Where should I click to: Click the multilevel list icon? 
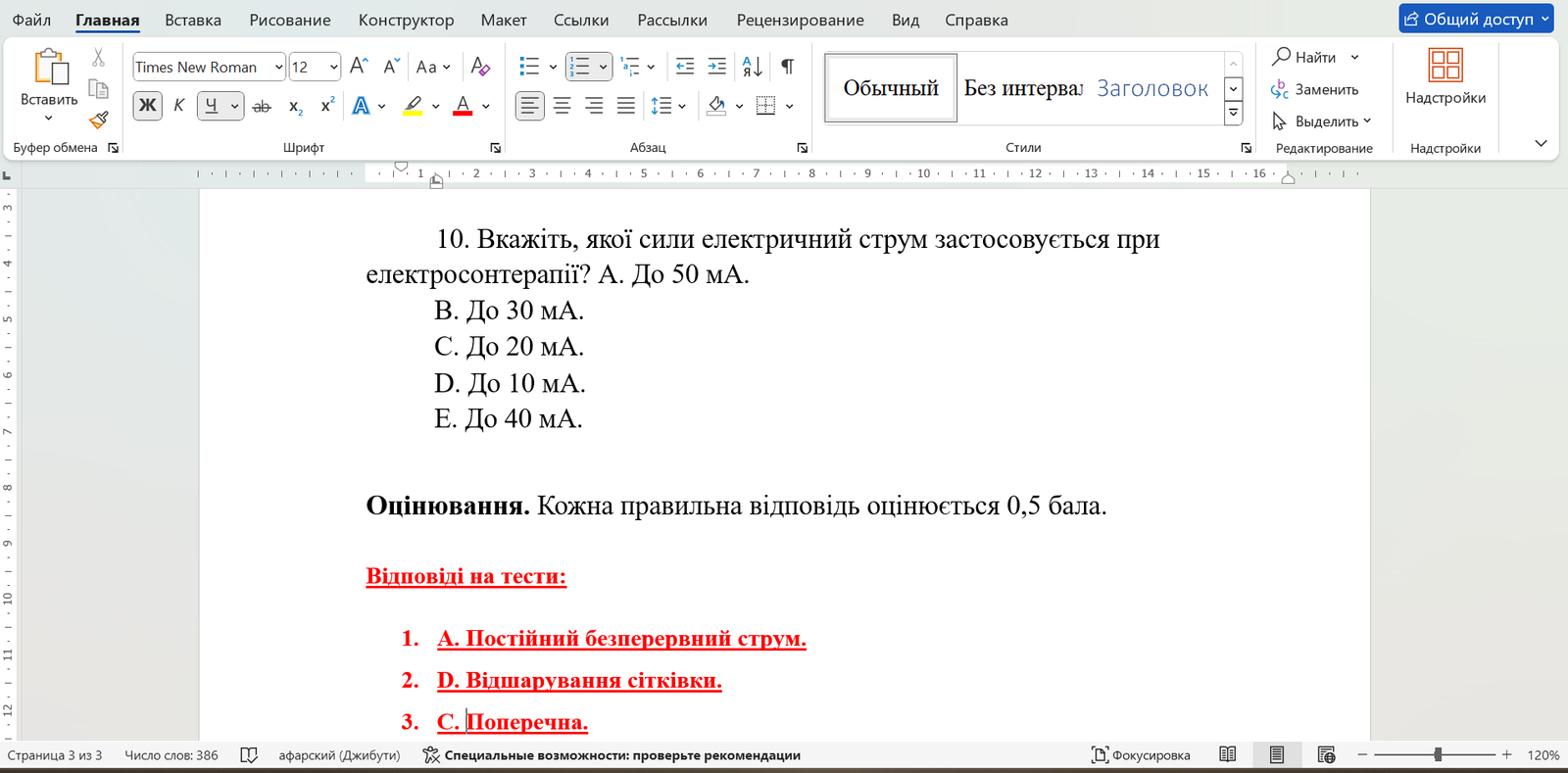(630, 67)
